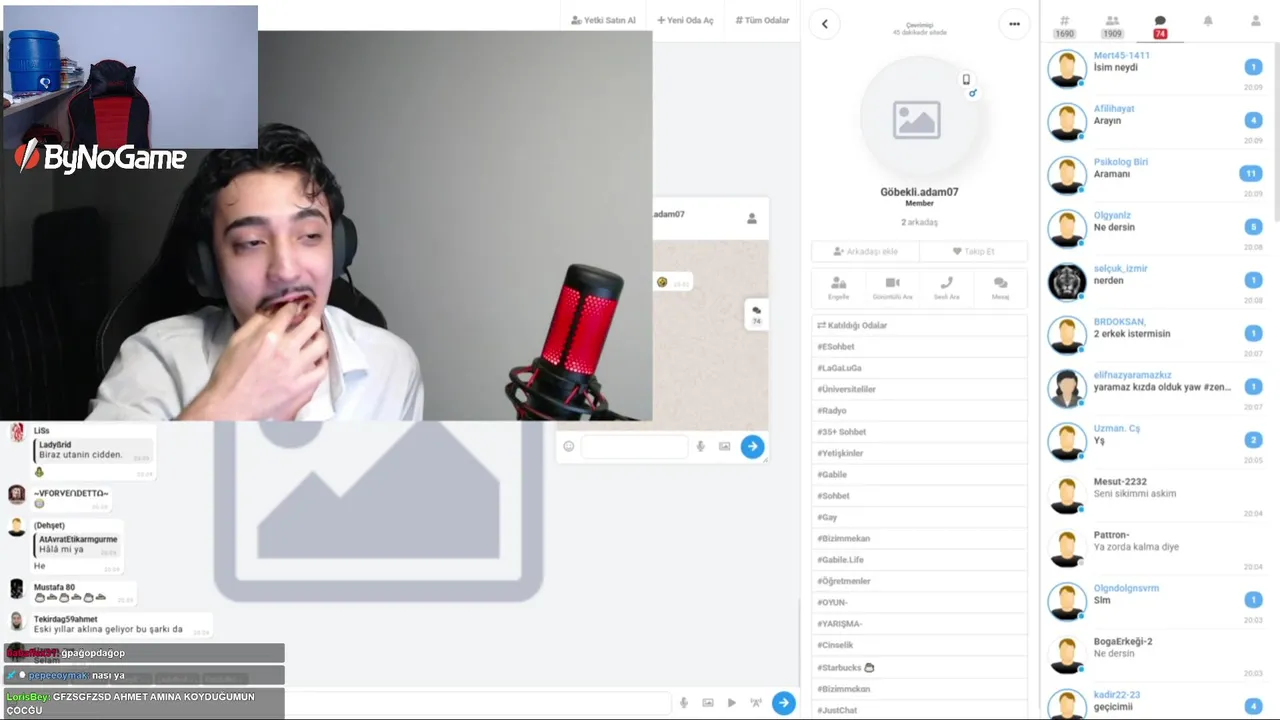Open the notifications bell tab
The width and height of the screenshot is (1280, 720).
[x=1208, y=21]
